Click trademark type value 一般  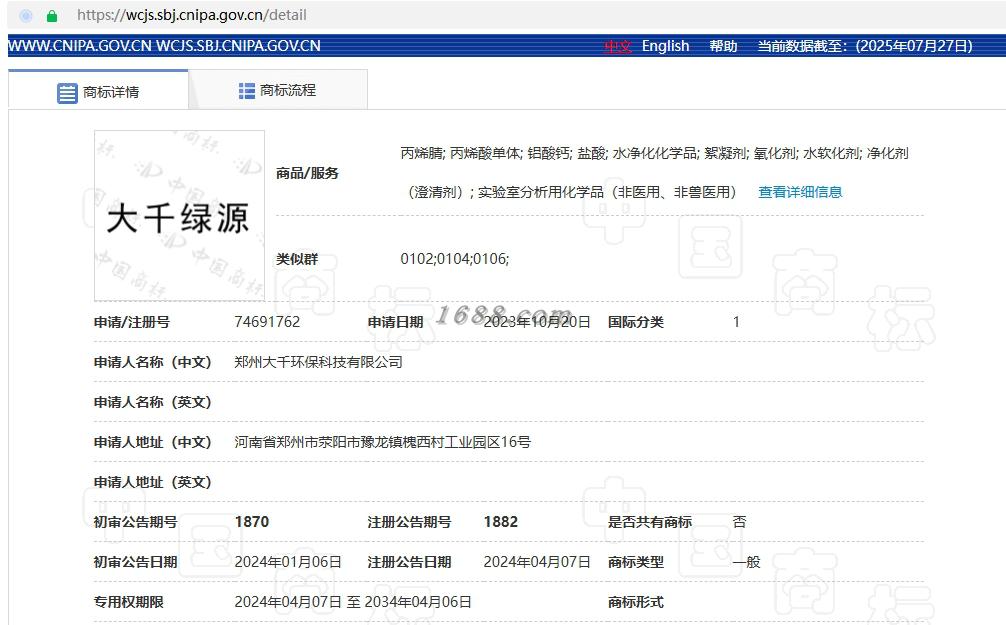point(746,562)
